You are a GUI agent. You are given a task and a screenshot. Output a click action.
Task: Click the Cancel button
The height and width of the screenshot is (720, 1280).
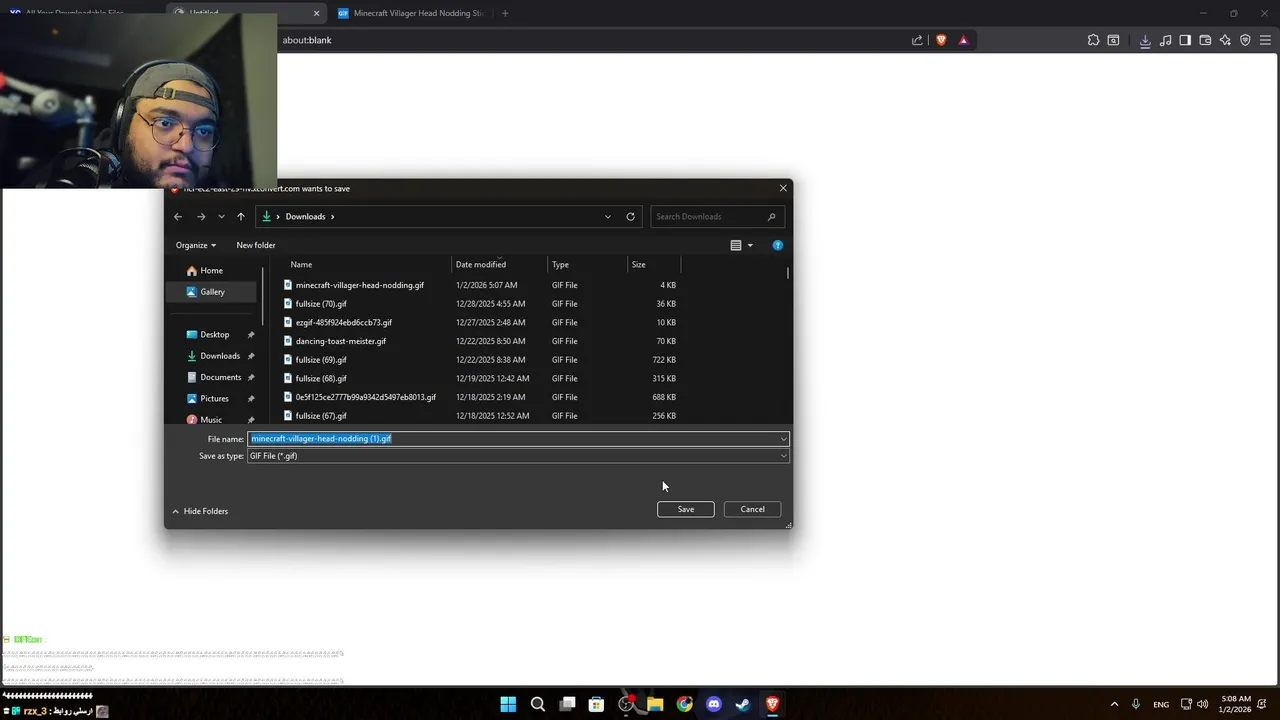[752, 509]
